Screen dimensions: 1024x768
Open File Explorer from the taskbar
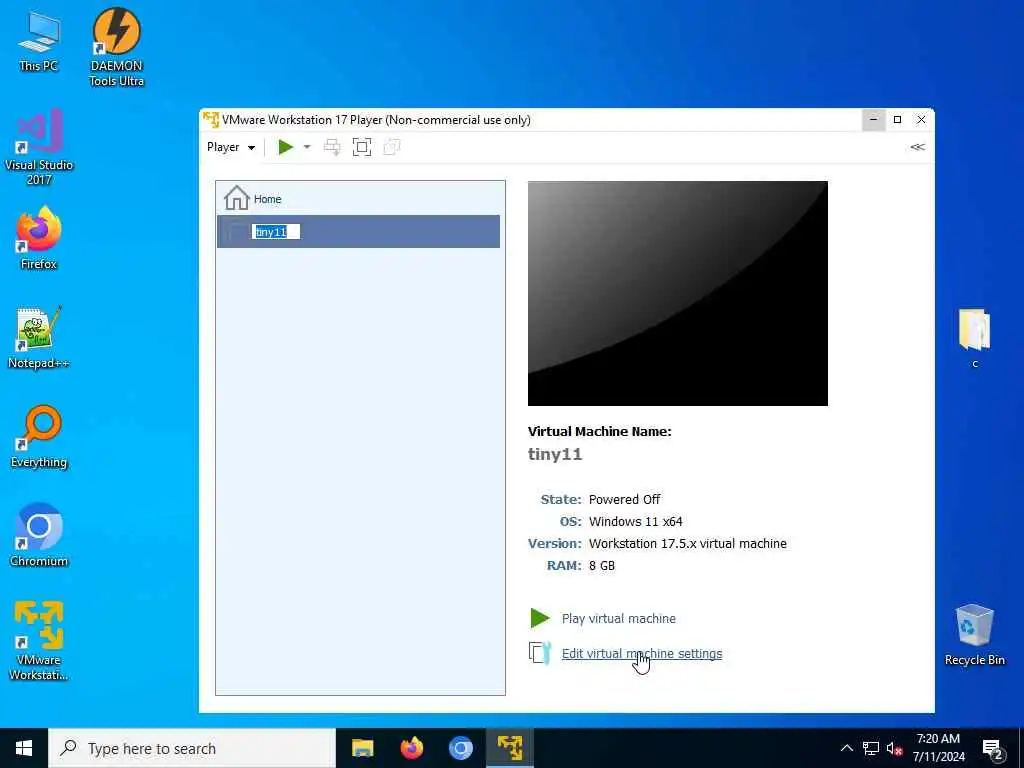(362, 748)
